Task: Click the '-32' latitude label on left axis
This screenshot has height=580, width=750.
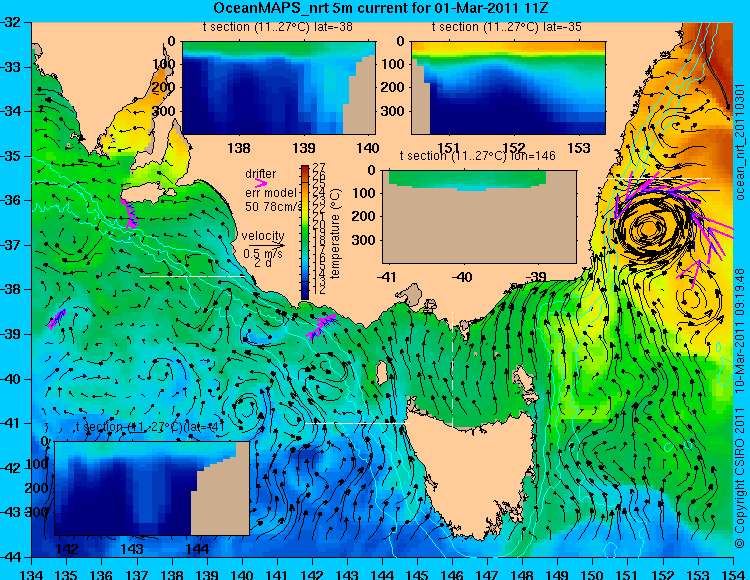Action: (11, 22)
